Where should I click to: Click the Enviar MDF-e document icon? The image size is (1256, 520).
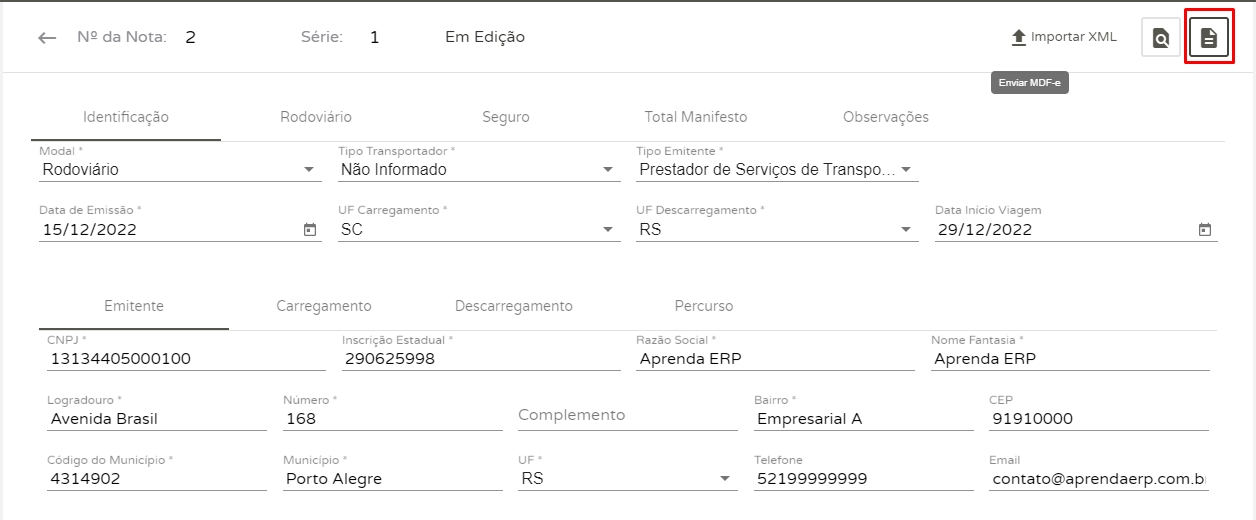(1208, 39)
